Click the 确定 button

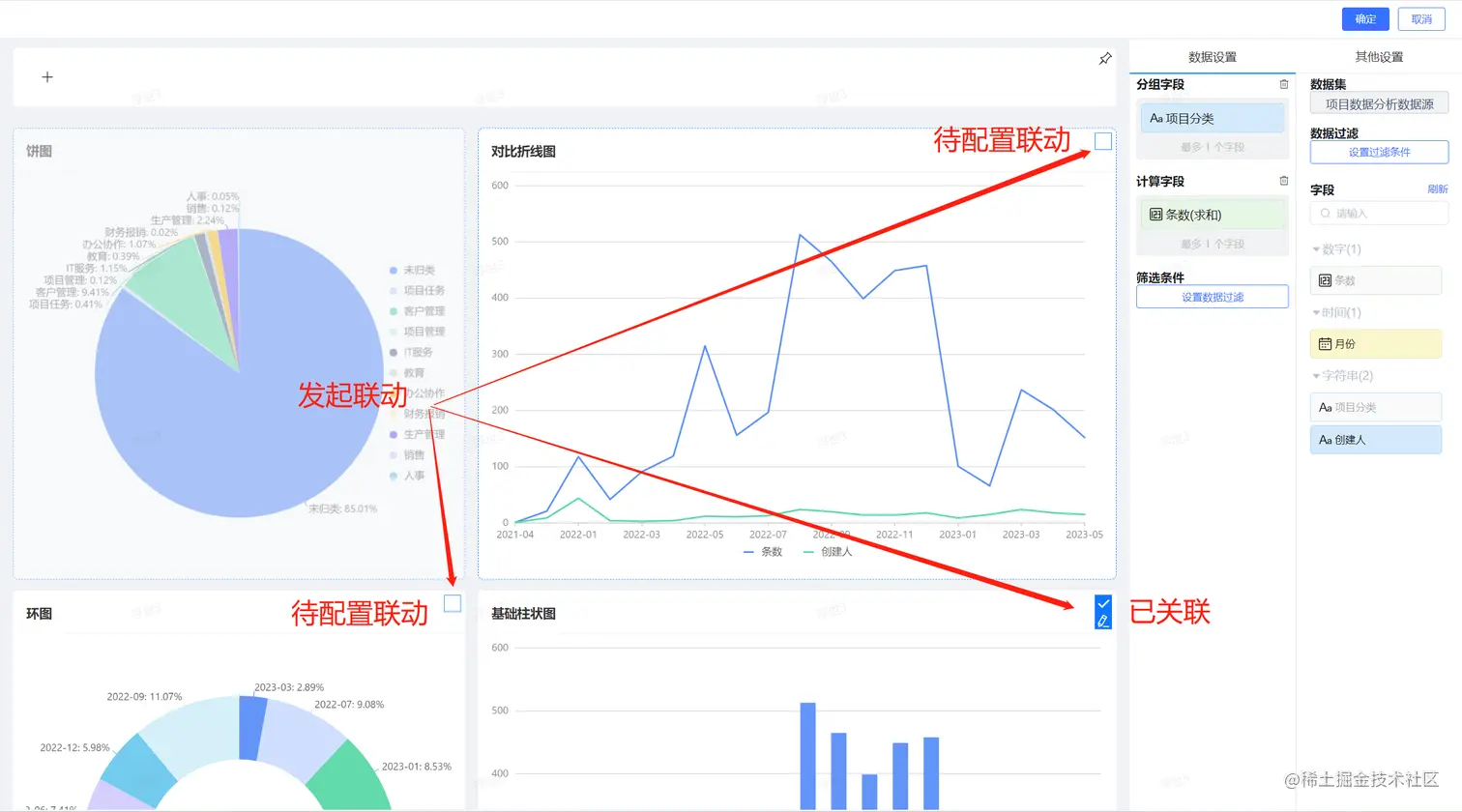coord(1365,19)
